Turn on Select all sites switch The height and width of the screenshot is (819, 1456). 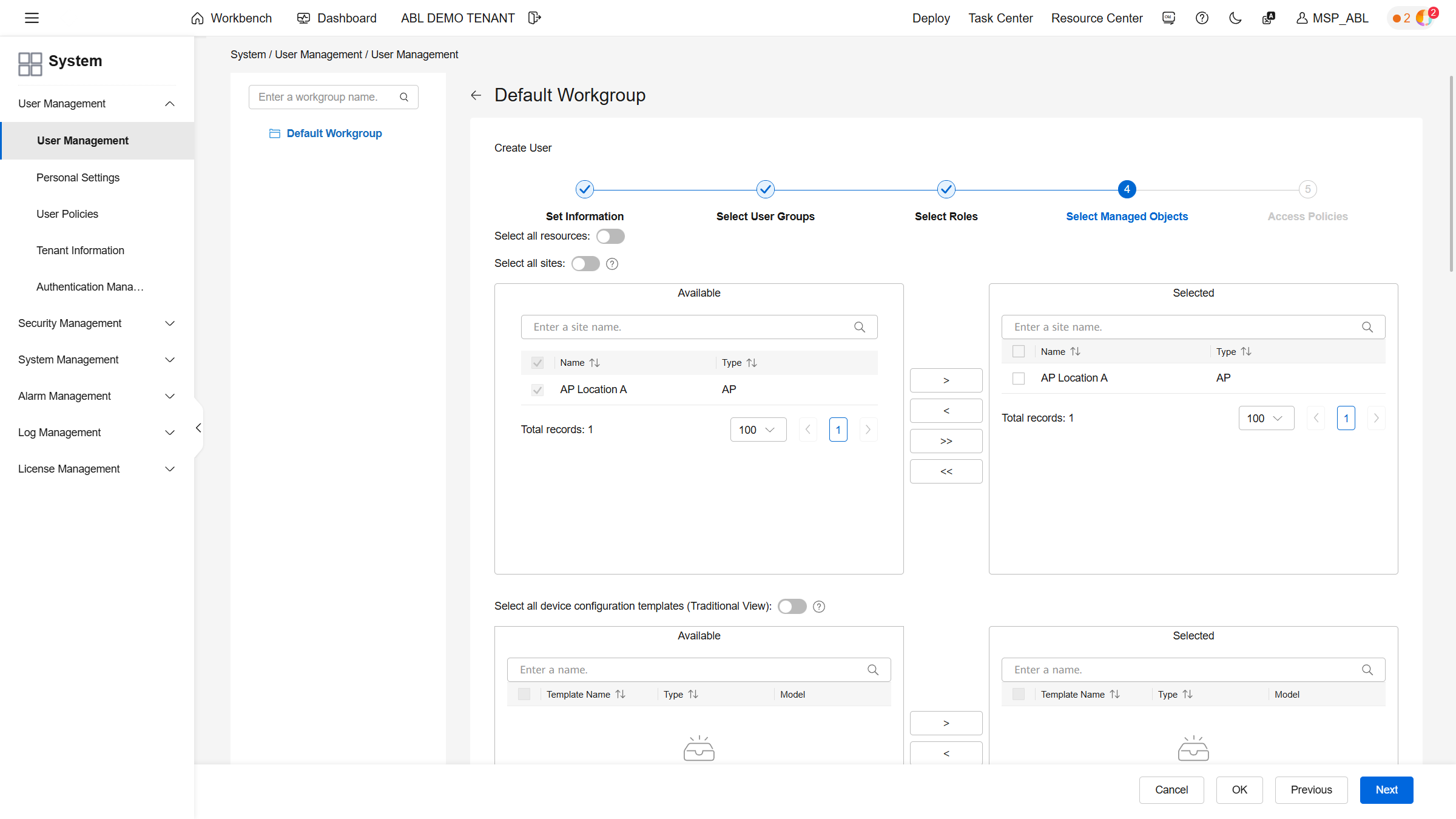point(585,263)
